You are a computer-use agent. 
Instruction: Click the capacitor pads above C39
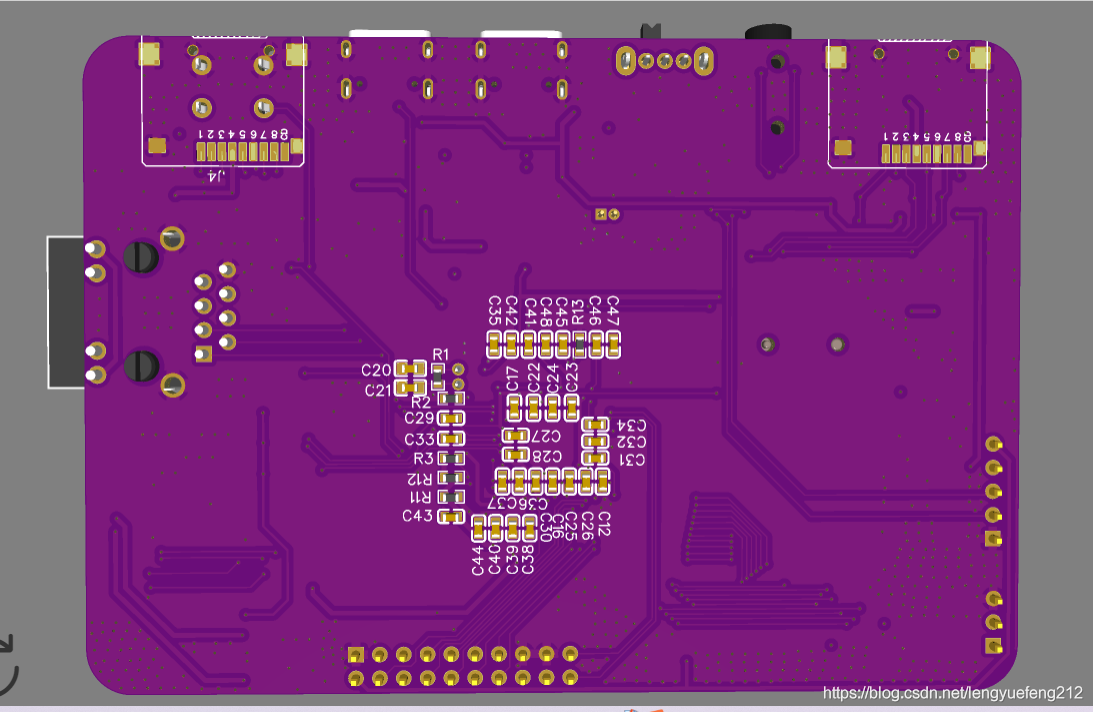512,529
